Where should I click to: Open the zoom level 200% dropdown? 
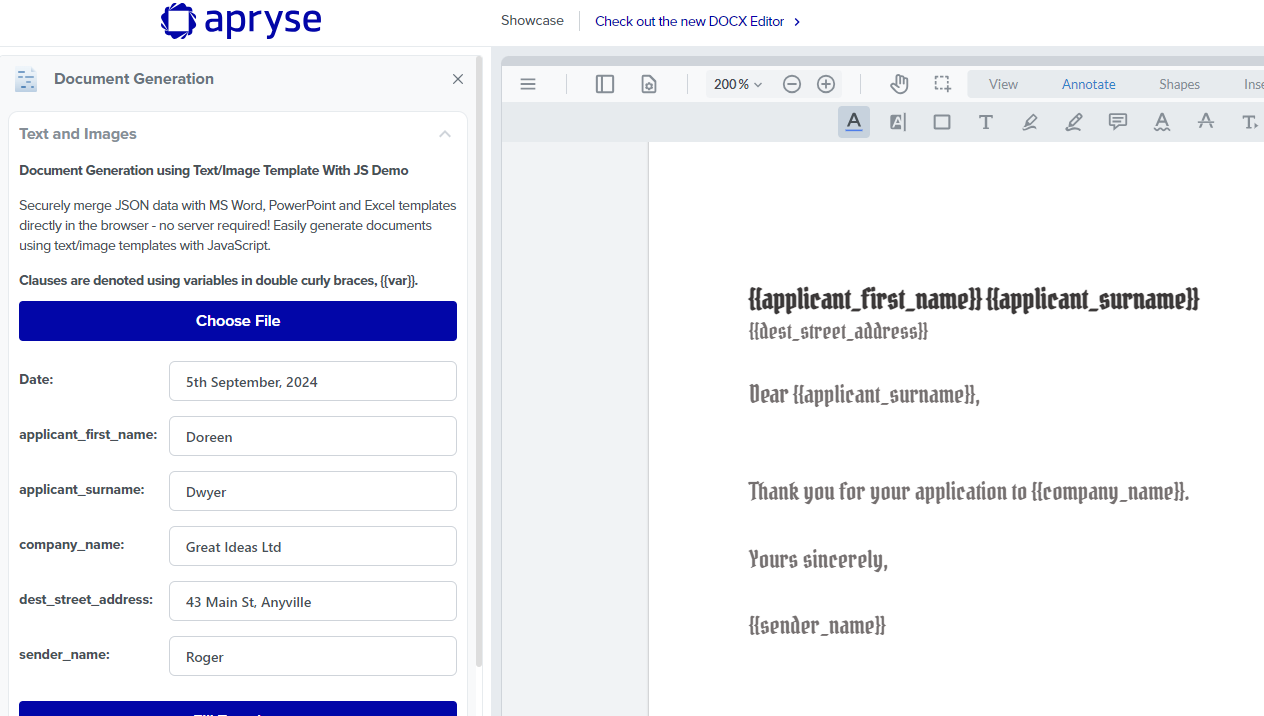[x=737, y=84]
